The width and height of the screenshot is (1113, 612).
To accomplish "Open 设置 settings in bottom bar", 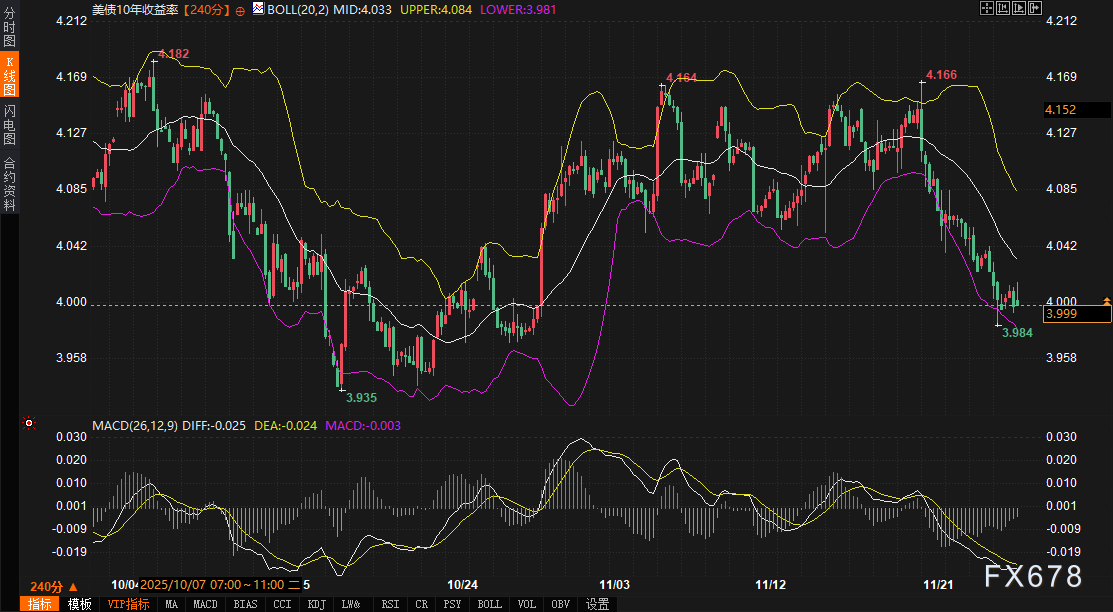I will coord(597,604).
